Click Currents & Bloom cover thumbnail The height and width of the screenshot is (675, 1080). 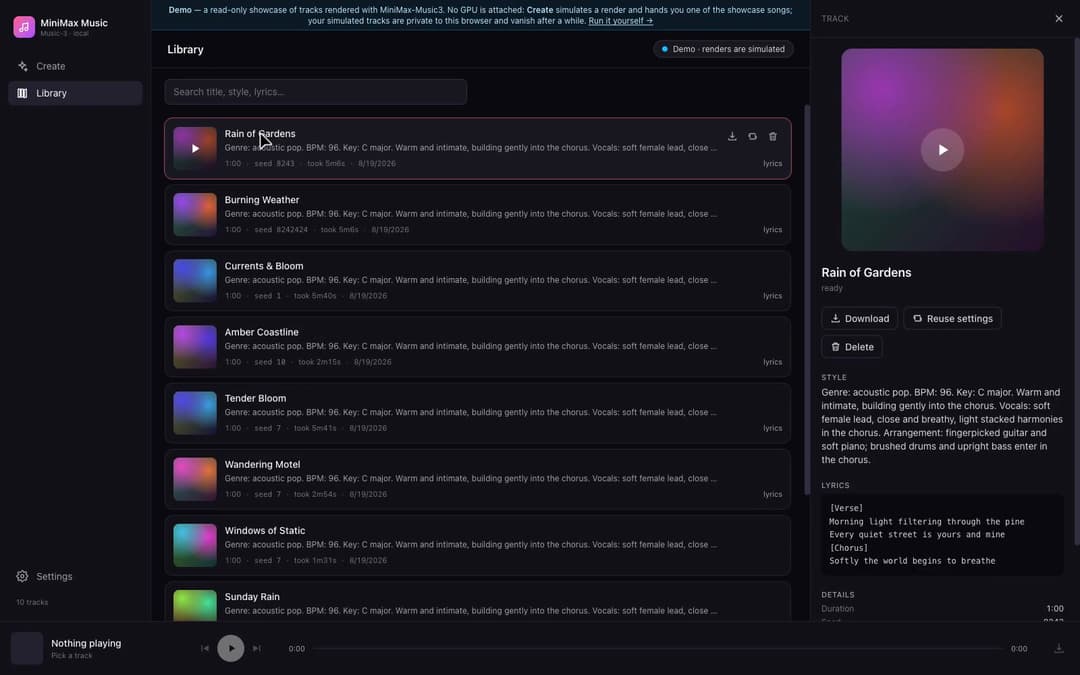(x=195, y=280)
